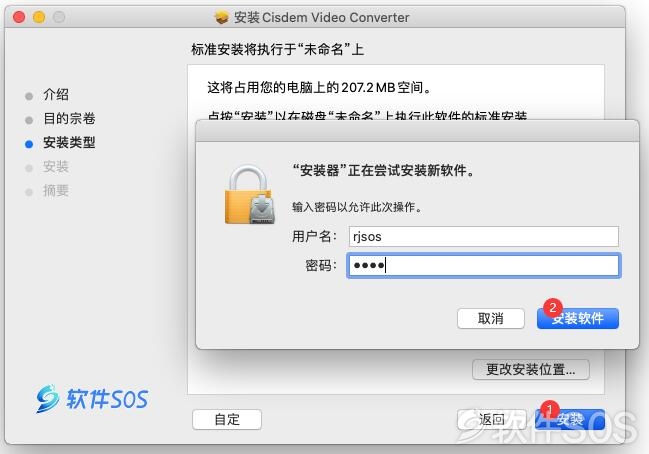Click the blue bullet beside 安装类型
Image resolution: width=649 pixels, height=454 pixels.
pyautogui.click(x=29, y=144)
